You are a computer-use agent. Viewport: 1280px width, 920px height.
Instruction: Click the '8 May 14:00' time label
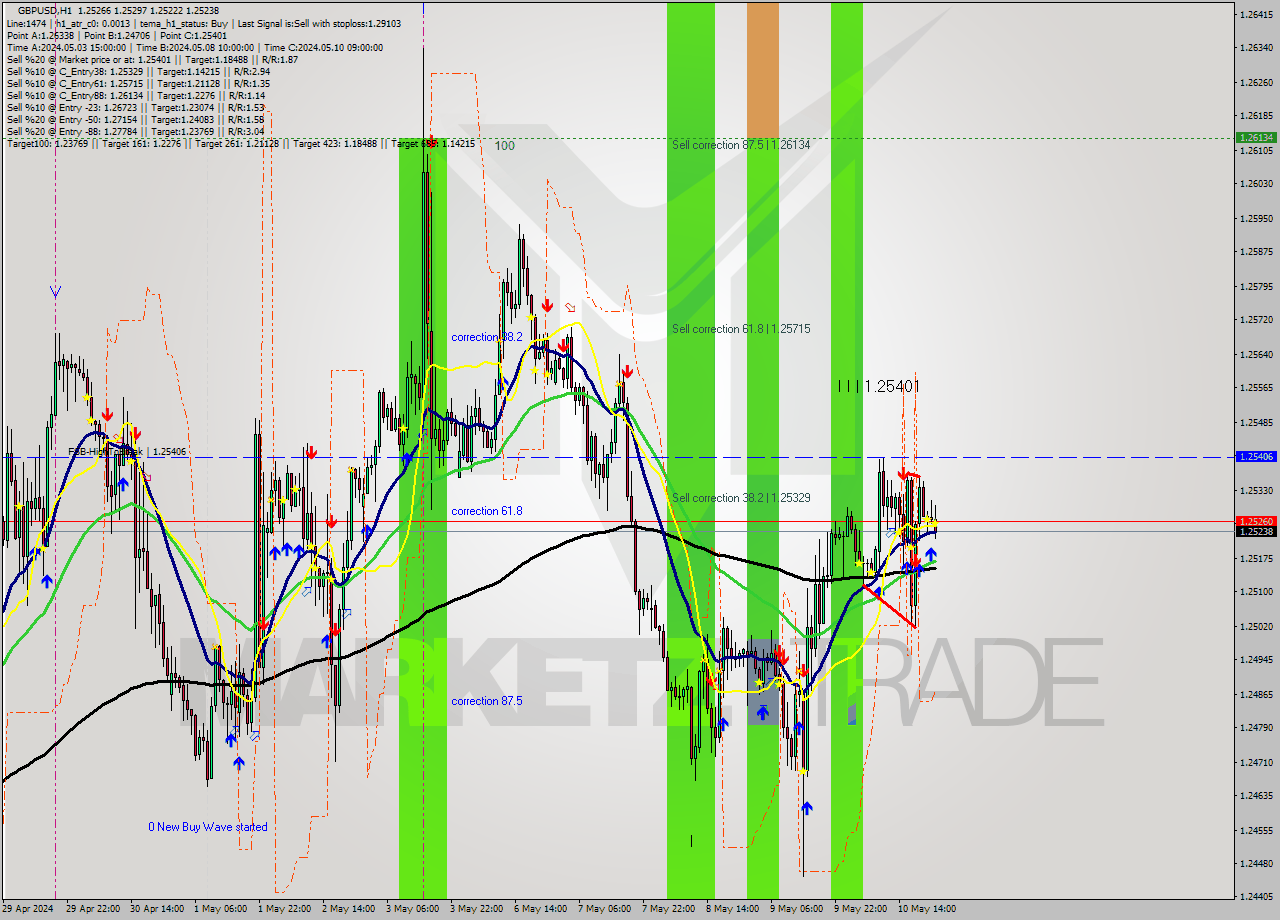732,909
